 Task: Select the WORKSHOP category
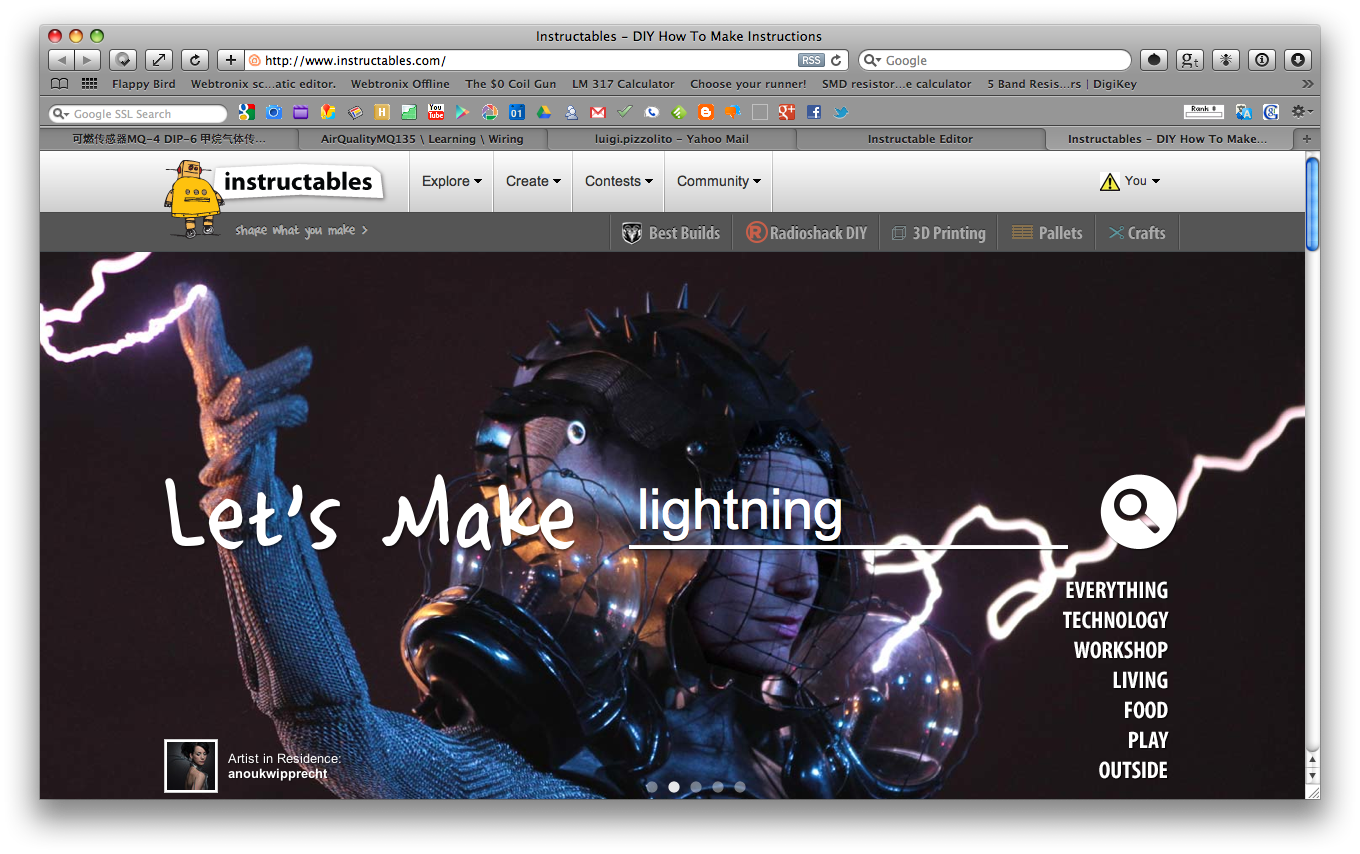coord(1121,650)
